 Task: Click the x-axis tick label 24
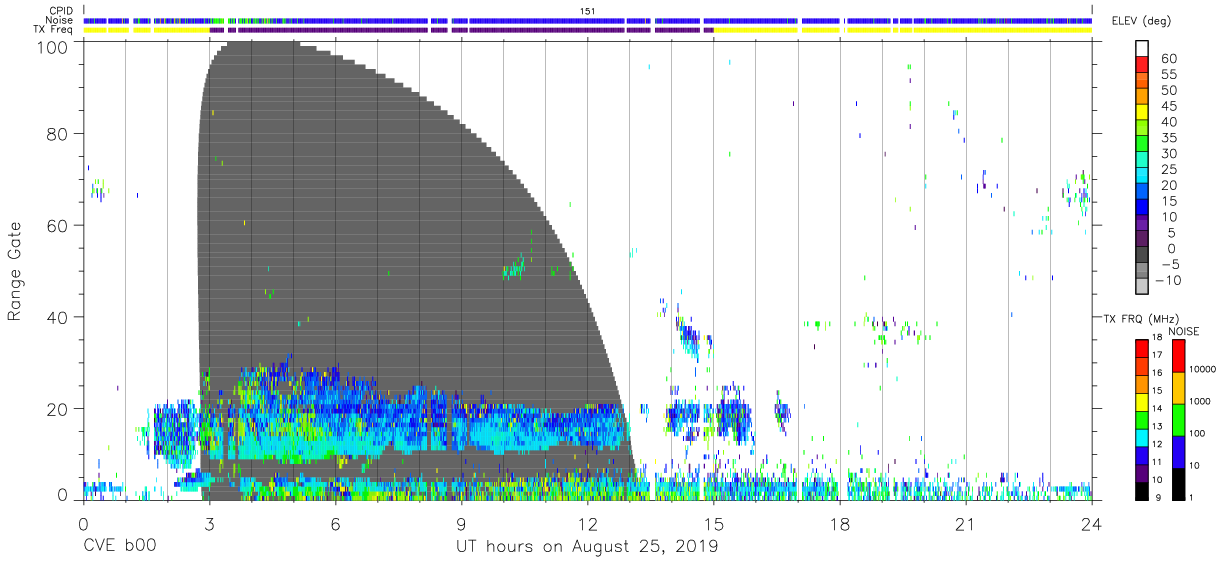1091,524
